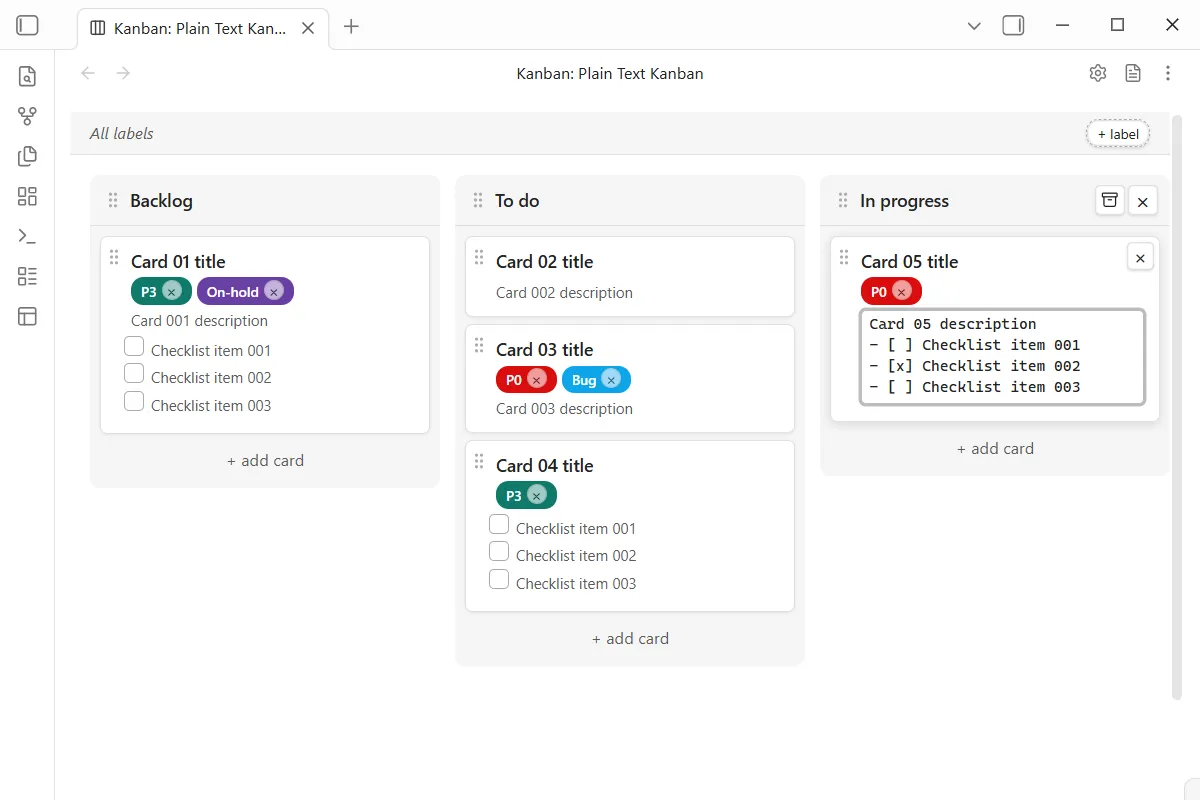
Task: Open the Kanban settings gear icon
Action: (x=1098, y=73)
